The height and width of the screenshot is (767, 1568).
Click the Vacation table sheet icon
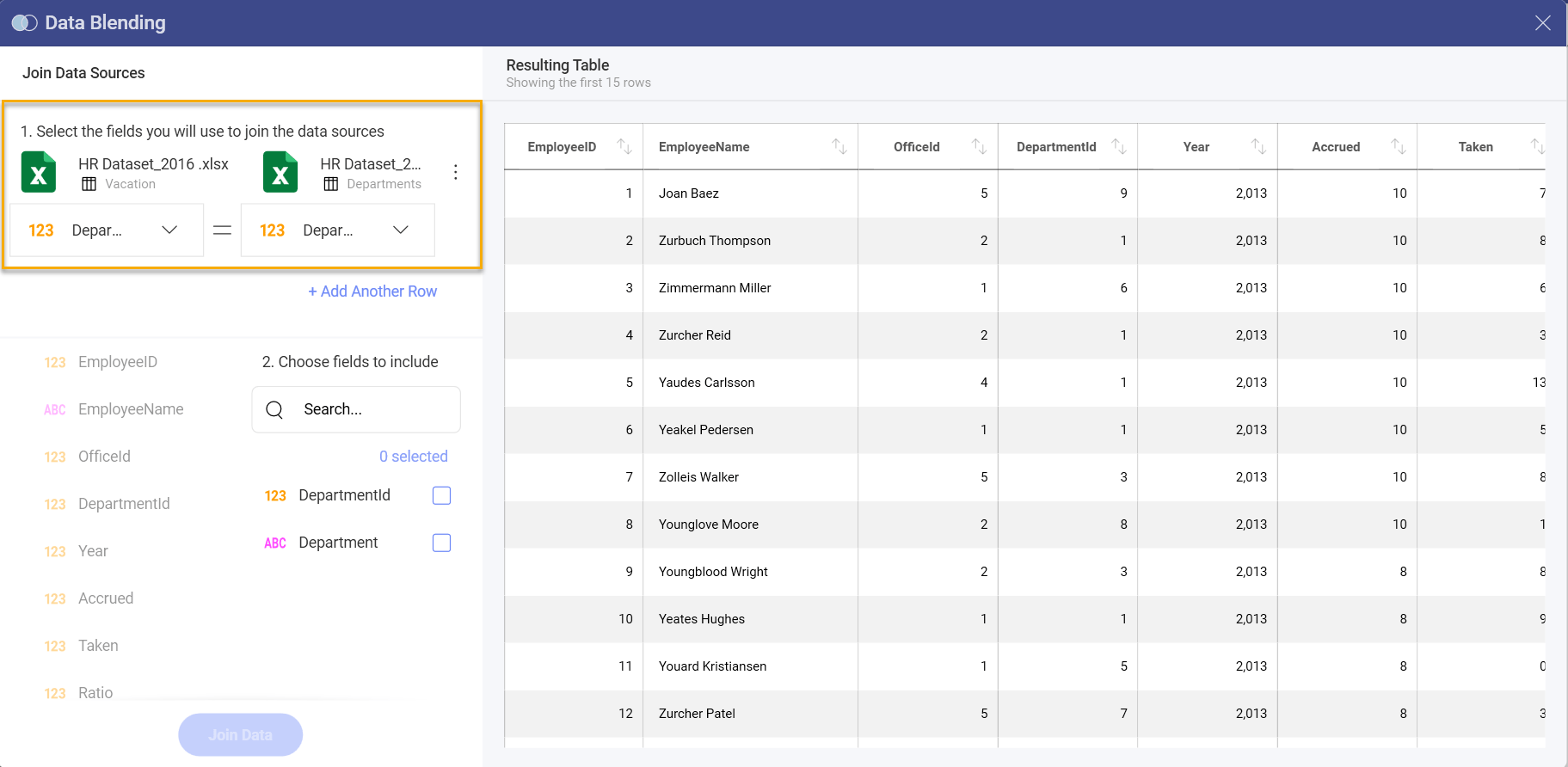point(89,184)
